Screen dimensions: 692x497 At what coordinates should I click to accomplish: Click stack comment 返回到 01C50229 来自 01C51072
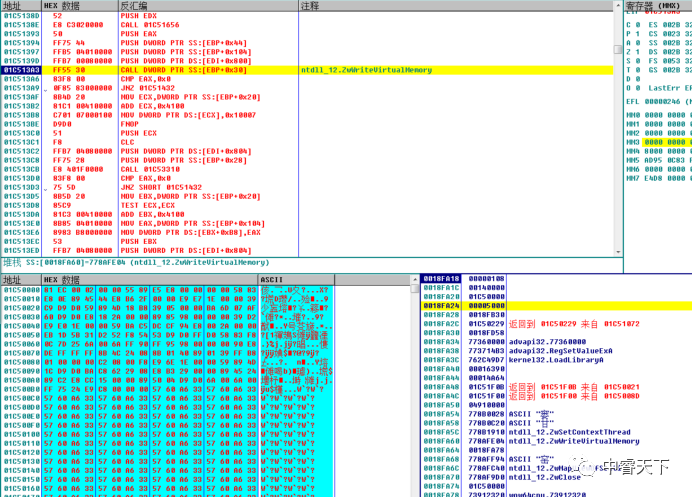(574, 324)
